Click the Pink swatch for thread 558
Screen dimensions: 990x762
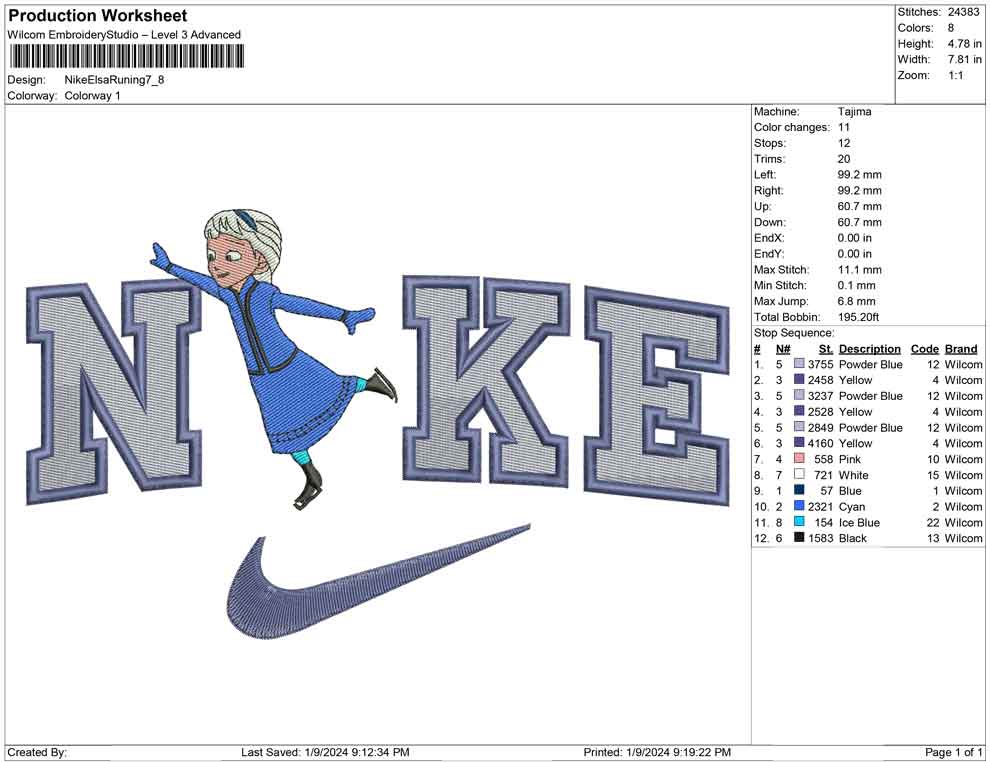click(x=799, y=458)
